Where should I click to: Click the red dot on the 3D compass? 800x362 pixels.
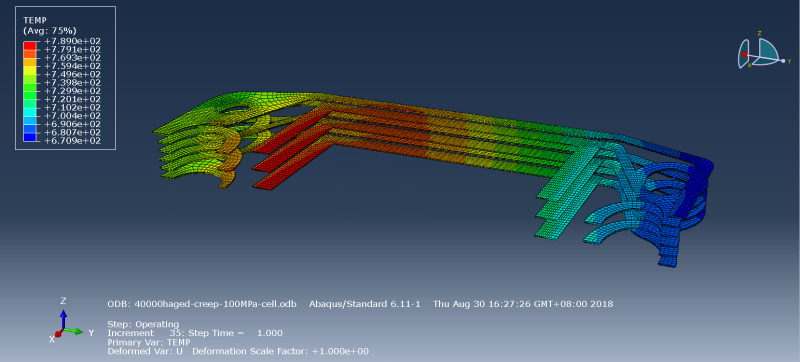744,54
